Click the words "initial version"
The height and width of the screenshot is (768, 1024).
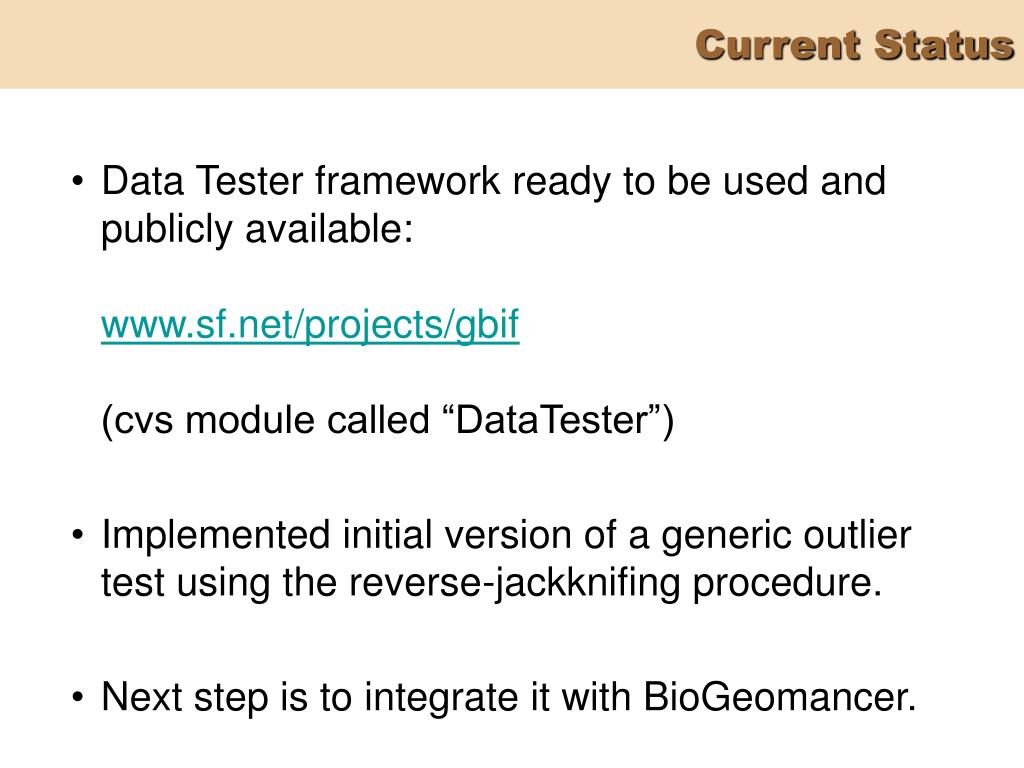coord(457,535)
